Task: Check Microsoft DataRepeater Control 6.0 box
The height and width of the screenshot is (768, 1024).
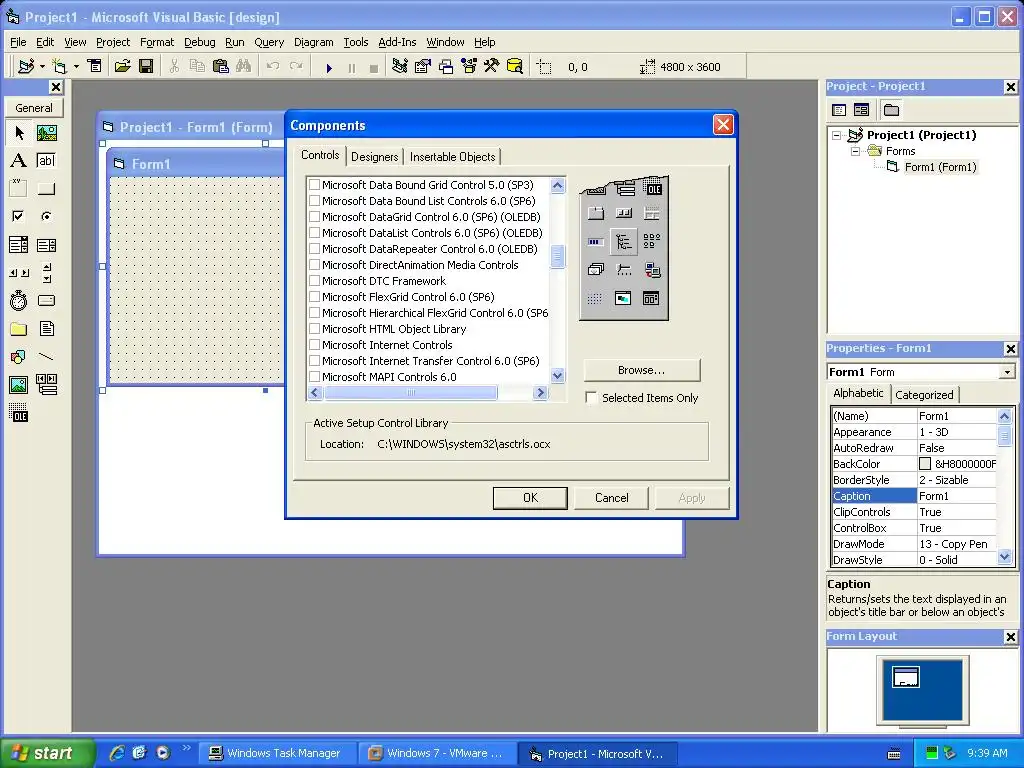Action: click(x=314, y=249)
